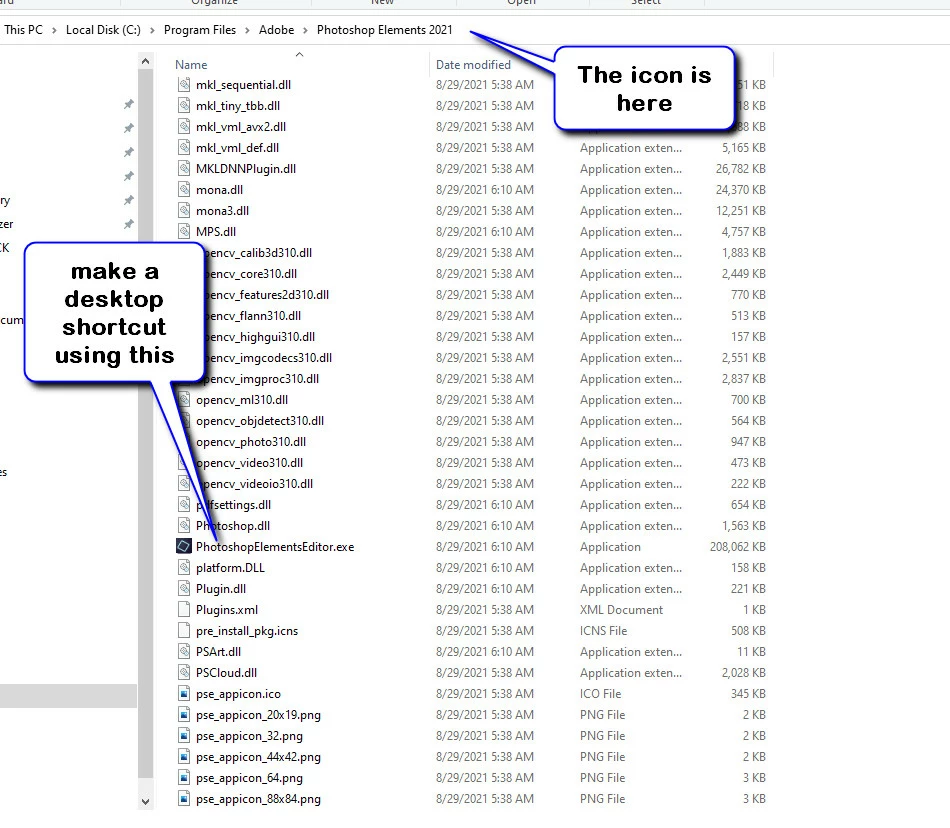This screenshot has width=950, height=828.
Task: Select the PSCloud.dll file name
Action: click(226, 672)
